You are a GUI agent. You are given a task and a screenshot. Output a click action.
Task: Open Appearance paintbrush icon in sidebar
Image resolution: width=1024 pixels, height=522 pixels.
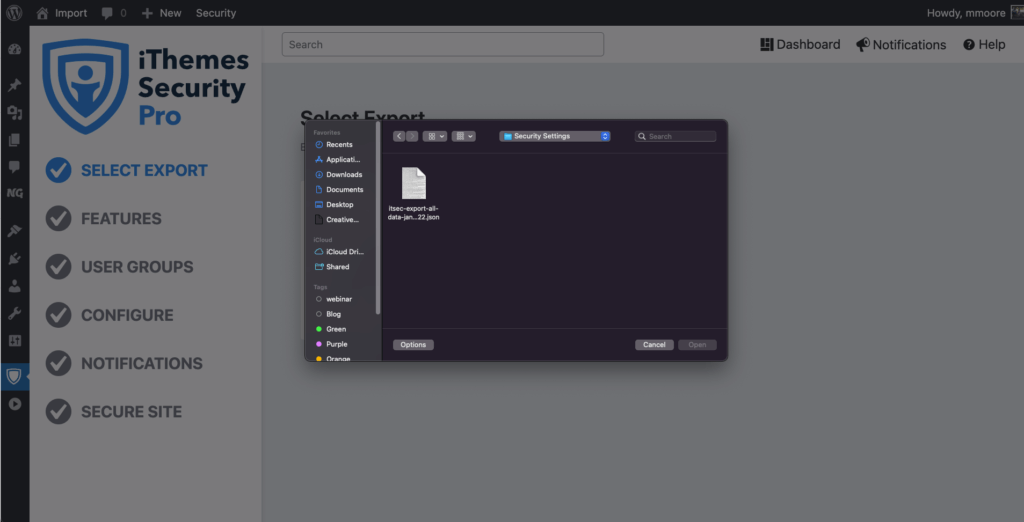point(14,231)
